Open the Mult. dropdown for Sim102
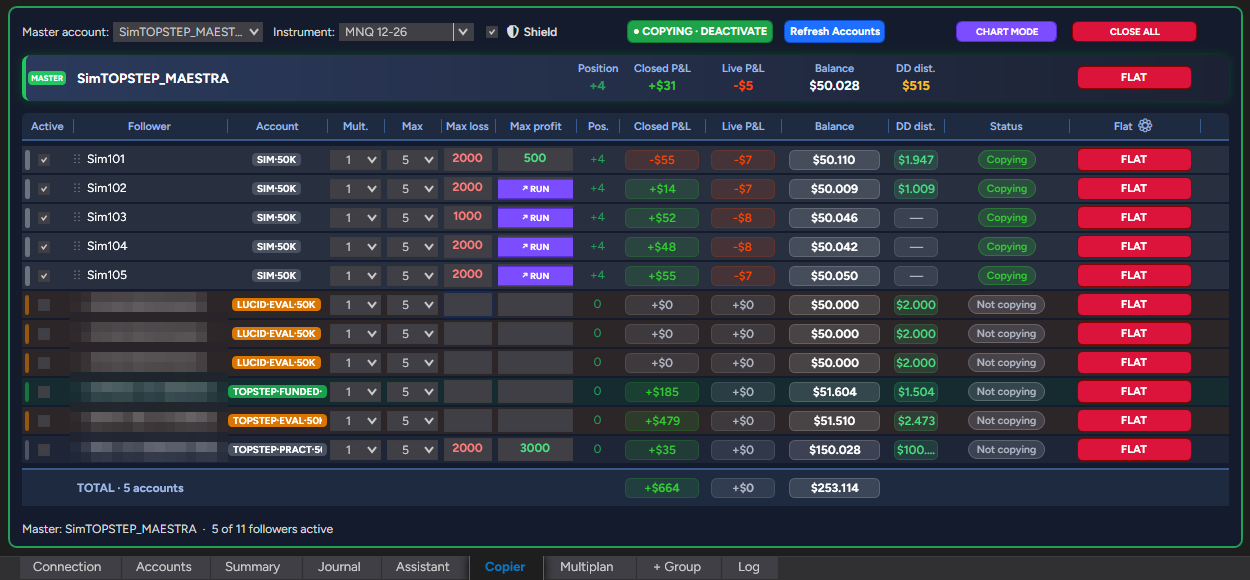The image size is (1250, 580). 356,189
